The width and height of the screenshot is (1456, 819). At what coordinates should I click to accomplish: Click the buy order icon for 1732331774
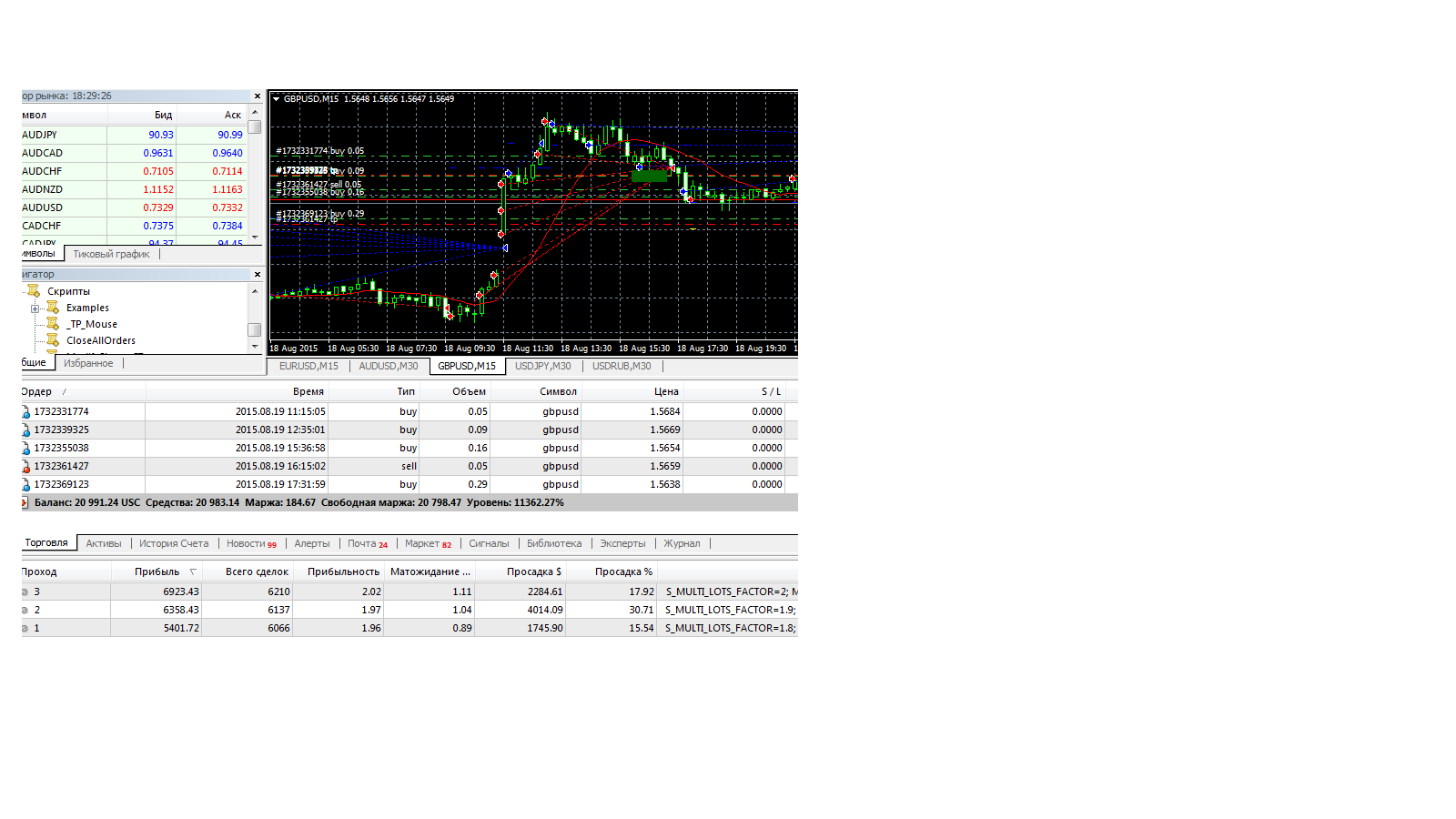[x=26, y=411]
